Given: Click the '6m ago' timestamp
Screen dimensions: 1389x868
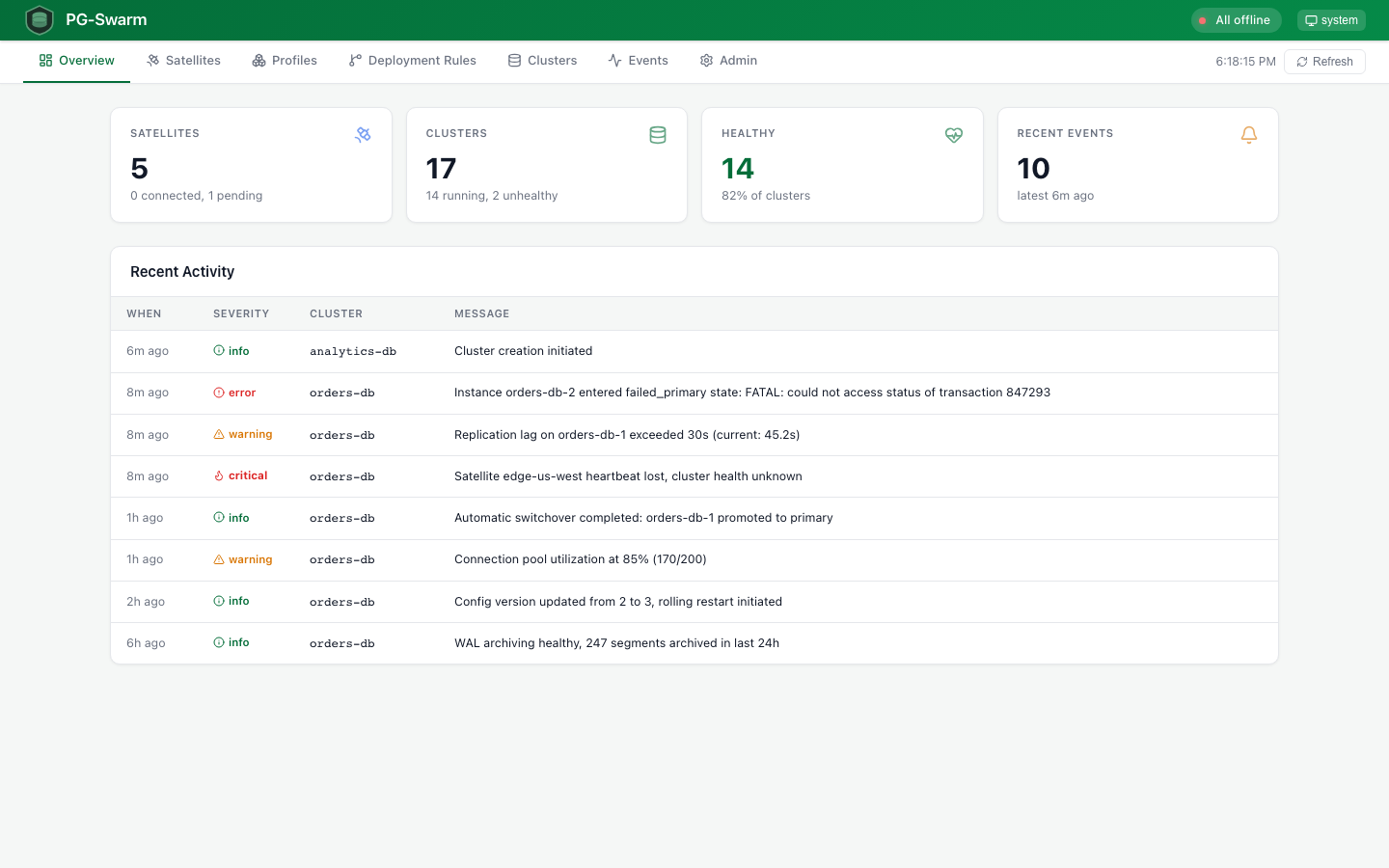Looking at the screenshot, I should click(x=148, y=351).
